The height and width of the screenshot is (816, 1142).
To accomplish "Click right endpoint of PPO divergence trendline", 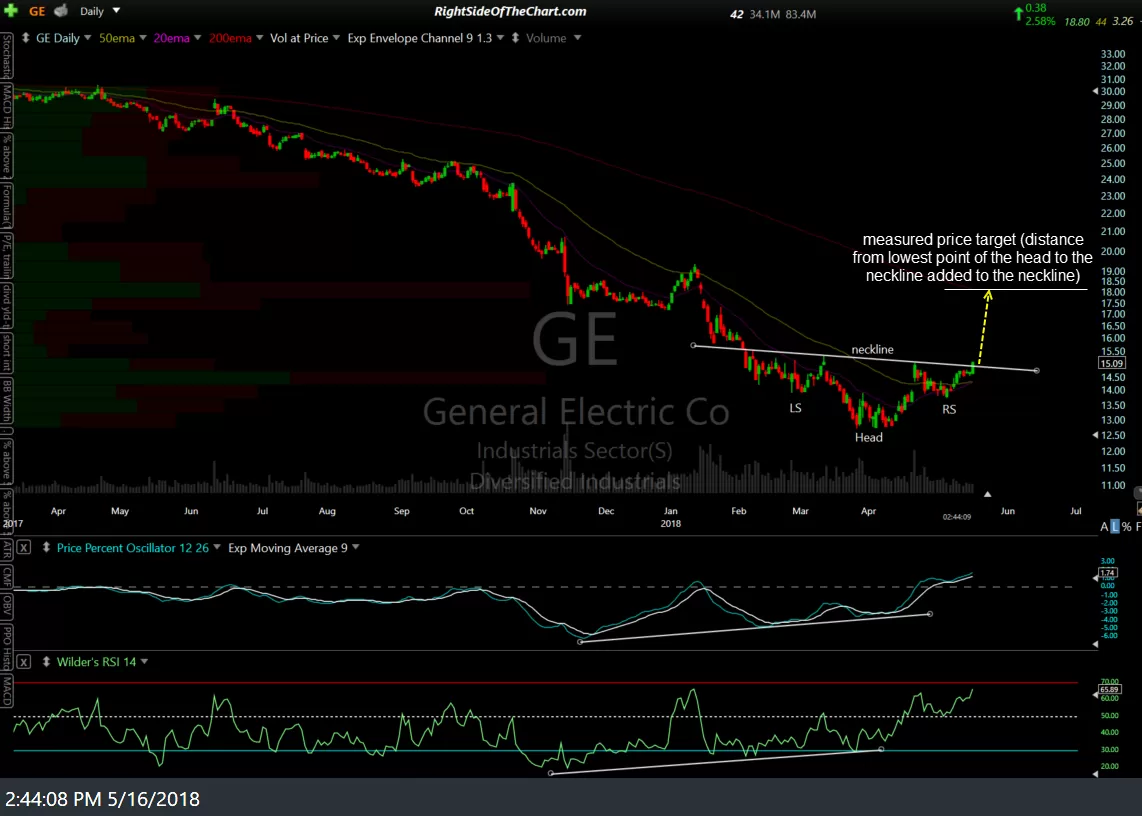I will (930, 614).
